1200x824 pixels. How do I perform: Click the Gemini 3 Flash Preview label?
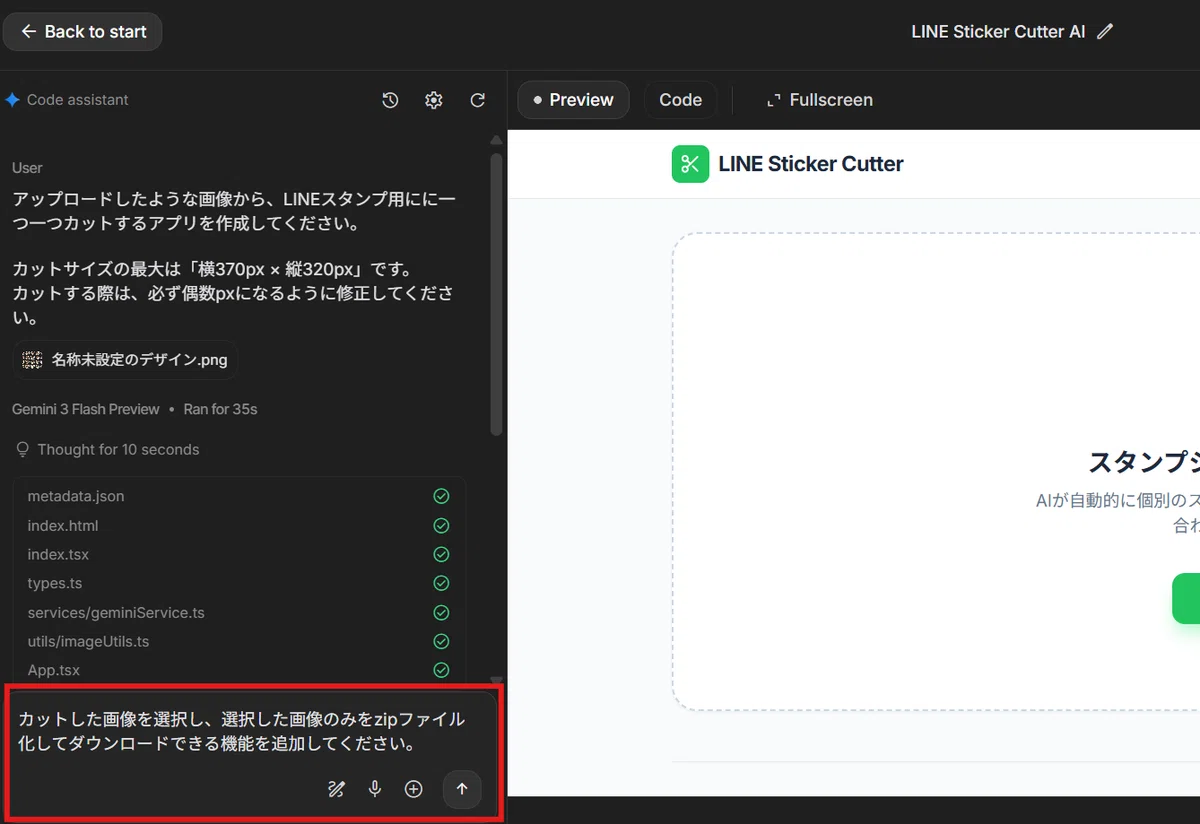click(86, 409)
